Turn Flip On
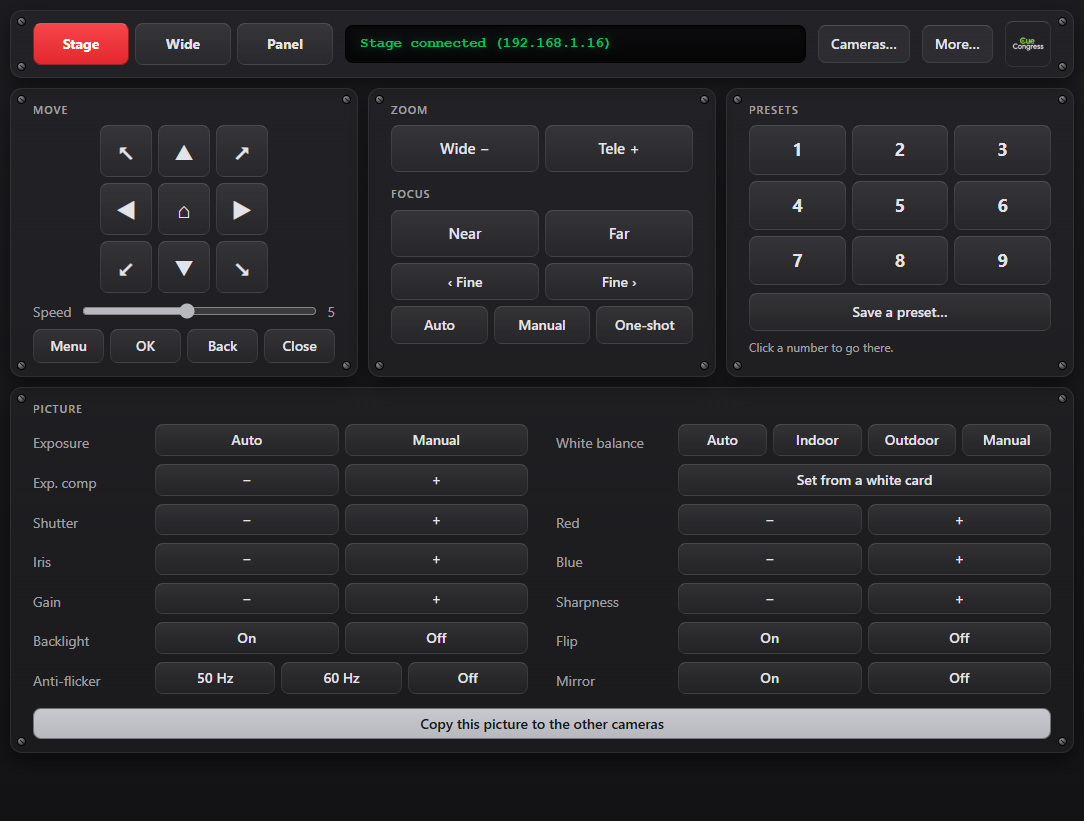The width and height of the screenshot is (1084, 821). click(769, 638)
